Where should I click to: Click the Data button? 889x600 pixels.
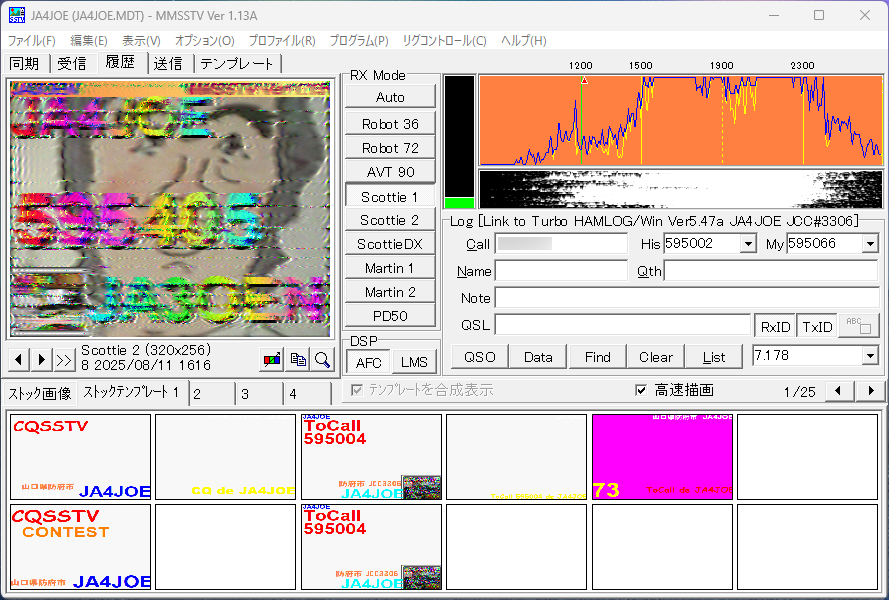(538, 357)
